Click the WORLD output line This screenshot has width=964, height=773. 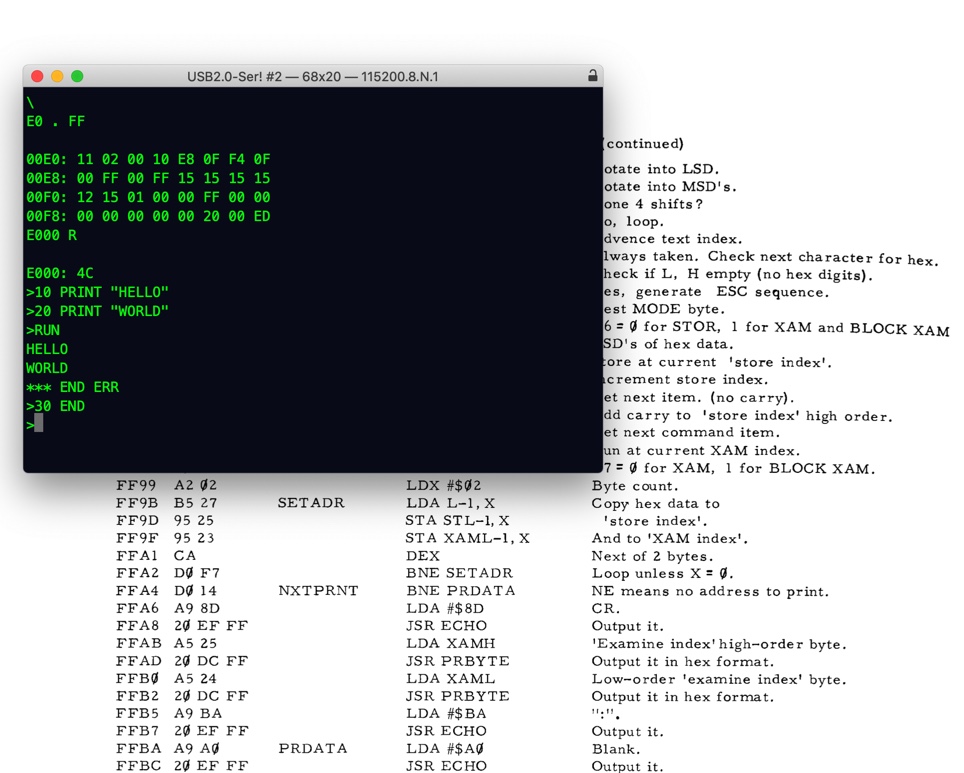point(47,368)
